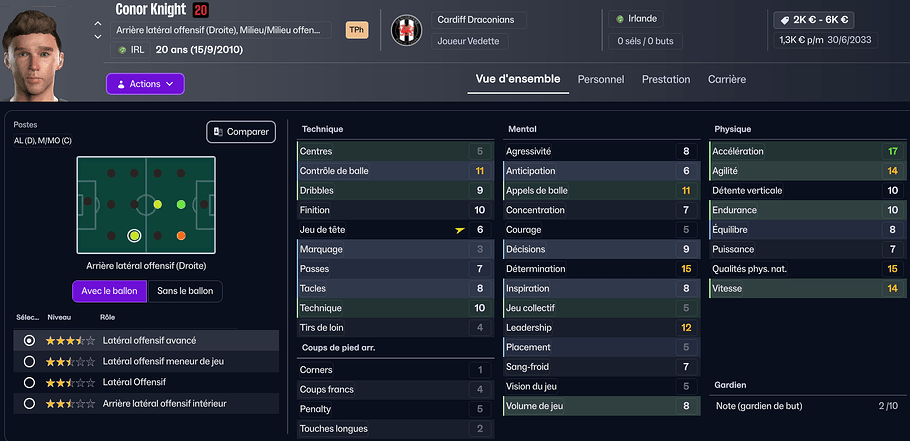Open the Actions dropdown menu
This screenshot has height=441, width=910.
coord(145,84)
